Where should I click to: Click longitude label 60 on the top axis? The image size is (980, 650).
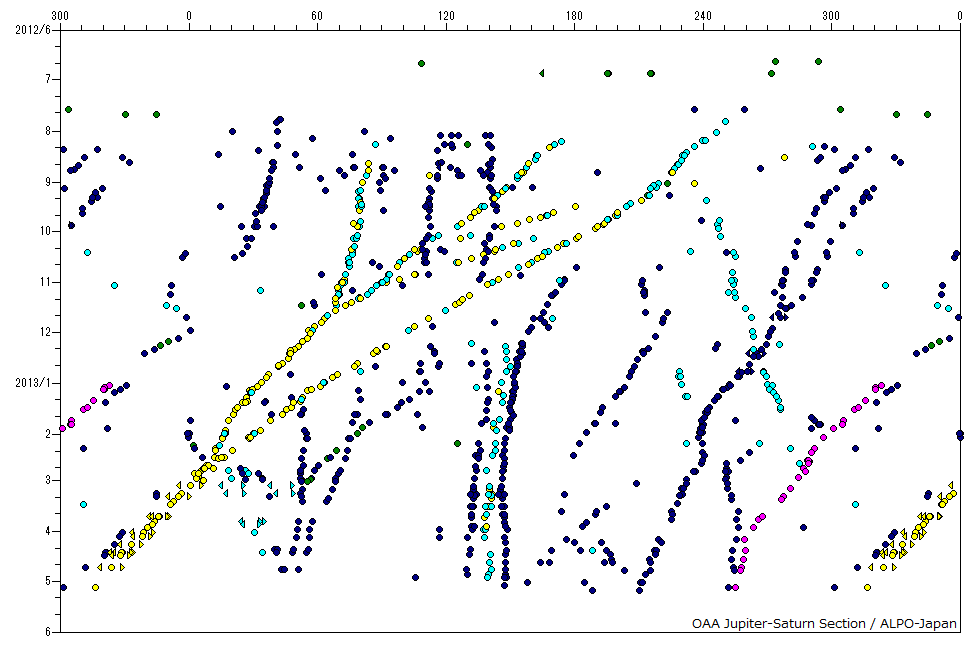tap(317, 16)
